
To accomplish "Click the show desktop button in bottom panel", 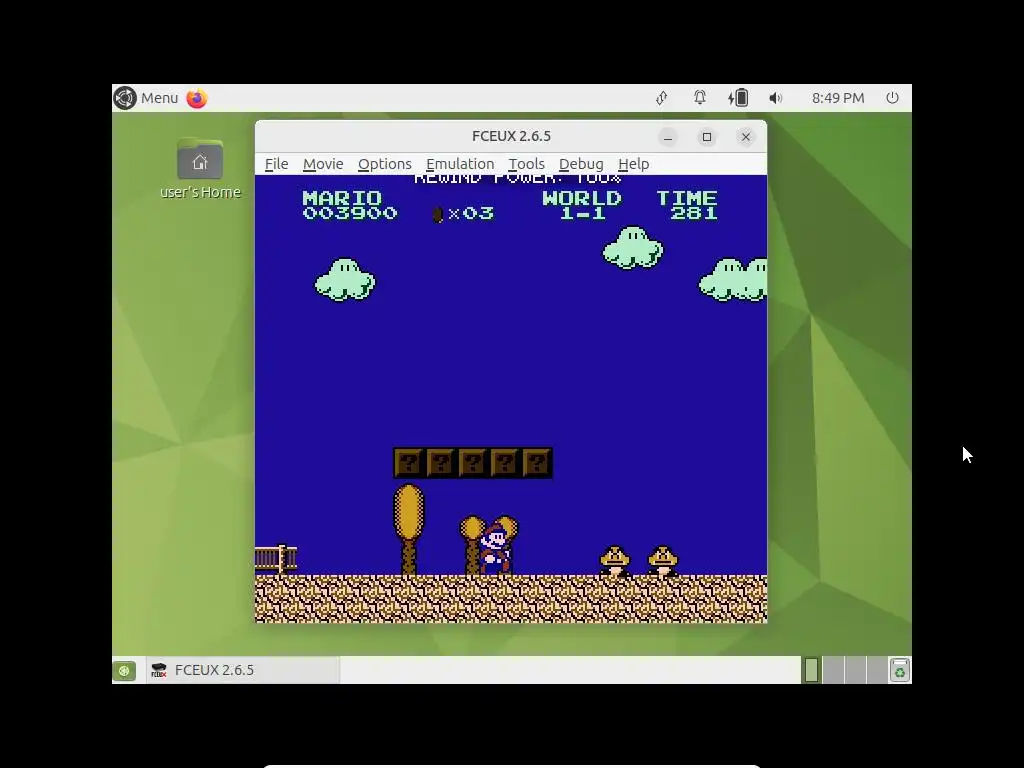I will pos(124,670).
